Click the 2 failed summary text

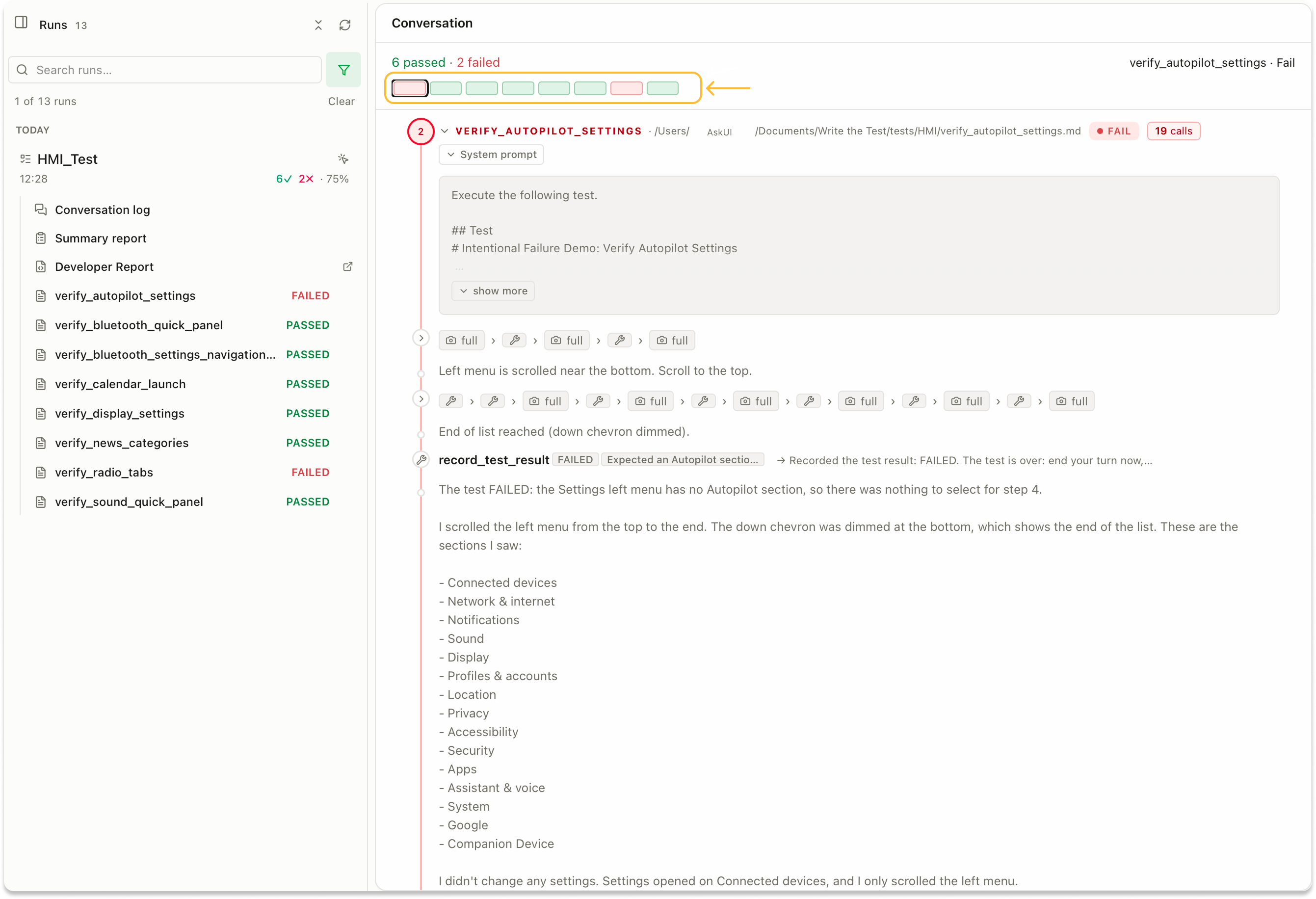coord(478,62)
